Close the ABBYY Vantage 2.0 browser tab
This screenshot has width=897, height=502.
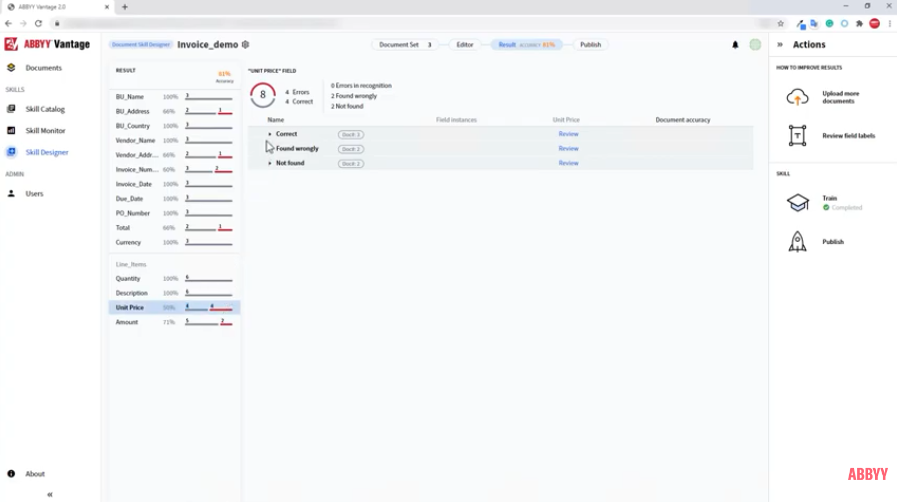pos(106,7)
